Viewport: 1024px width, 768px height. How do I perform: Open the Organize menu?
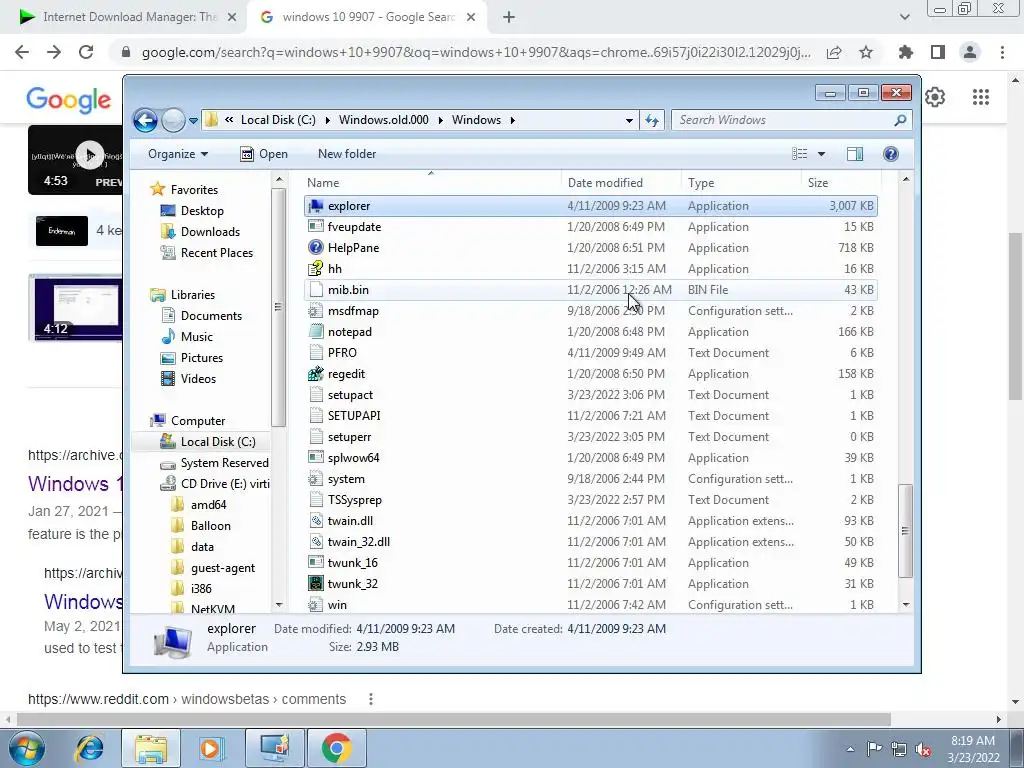click(178, 154)
